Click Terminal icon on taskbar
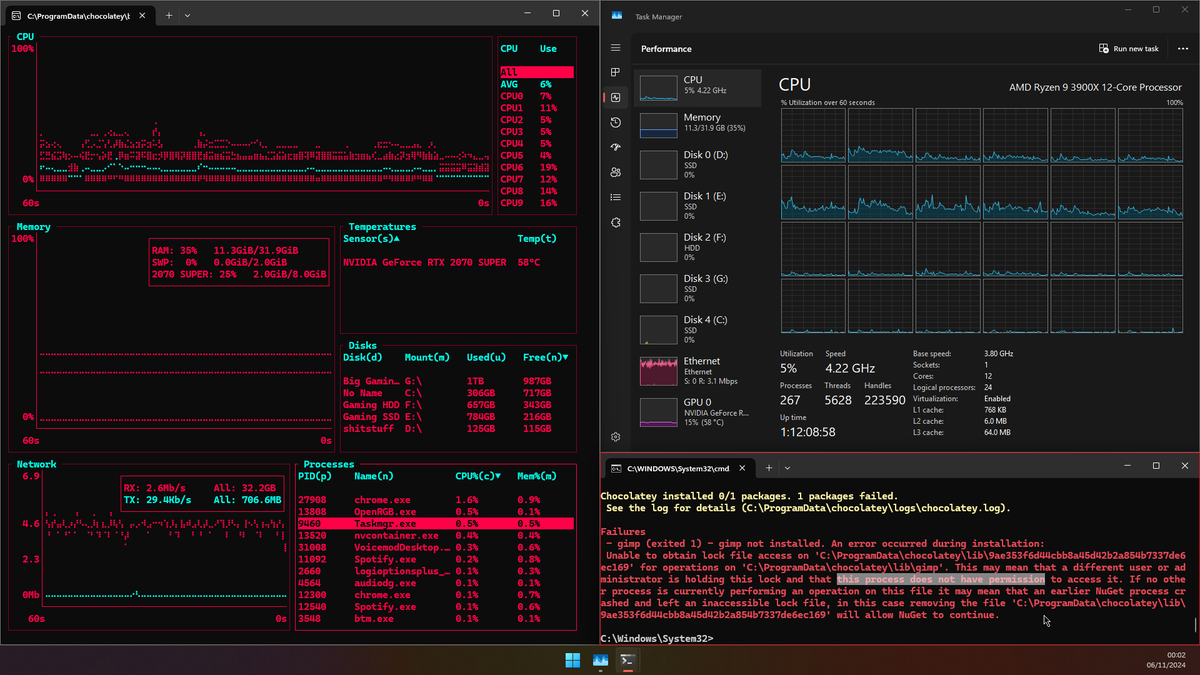The width and height of the screenshot is (1200, 675). click(627, 660)
